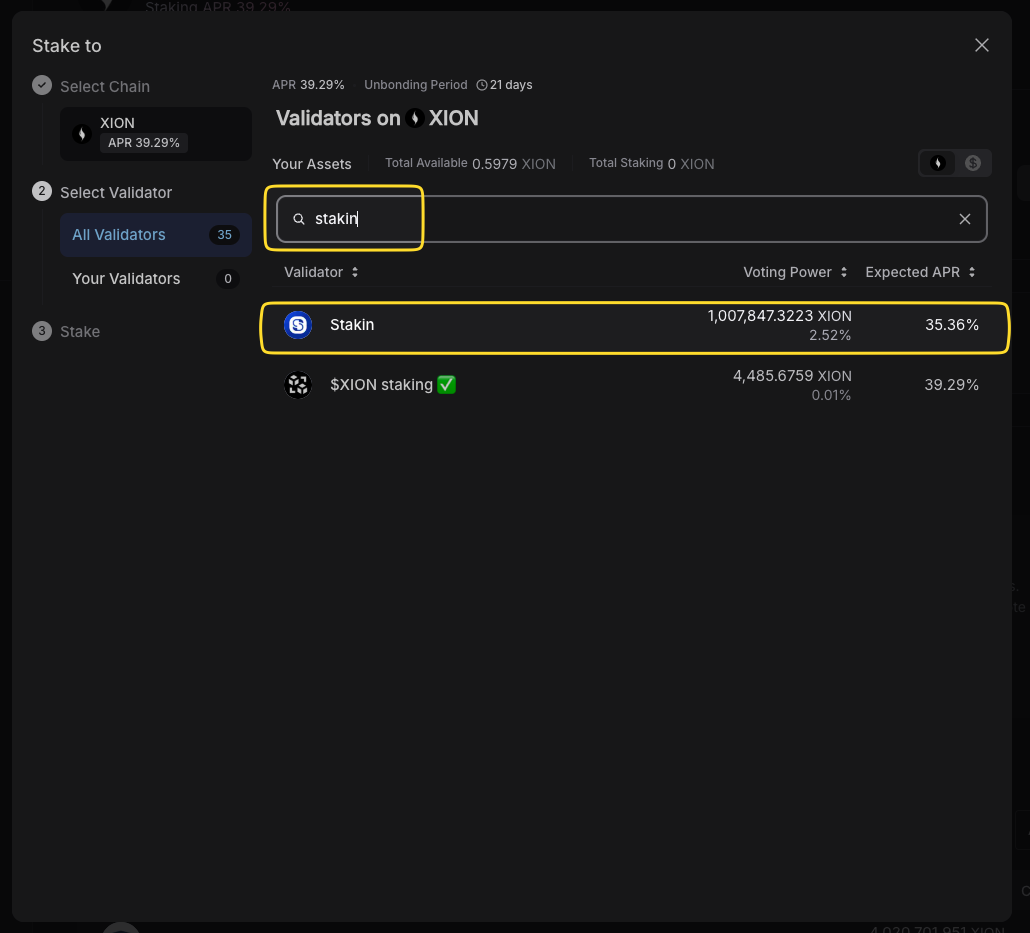Click the $XION staking validator logo
Screen dimensions: 1030x933
(298, 384)
